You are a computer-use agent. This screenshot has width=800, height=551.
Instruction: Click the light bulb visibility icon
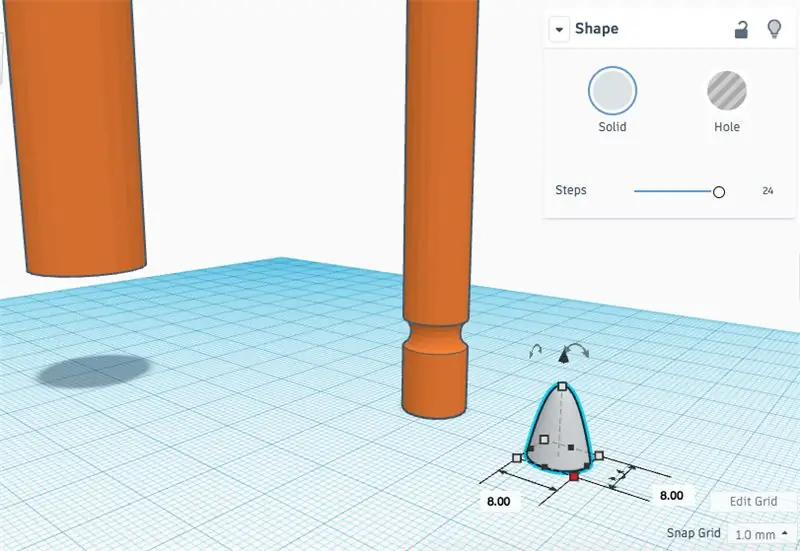[774, 29]
